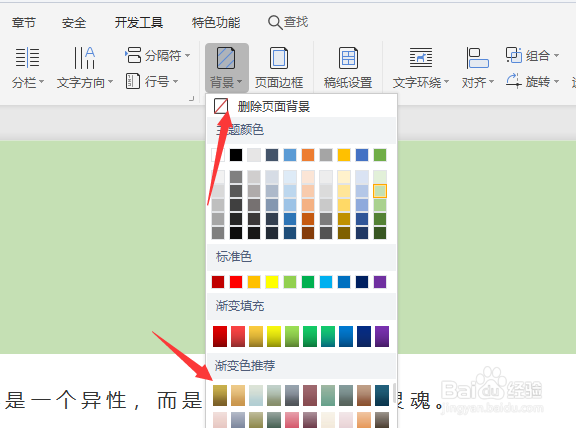Click the 分隔符 breaks icon
The image size is (576, 428).
pyautogui.click(x=133, y=55)
